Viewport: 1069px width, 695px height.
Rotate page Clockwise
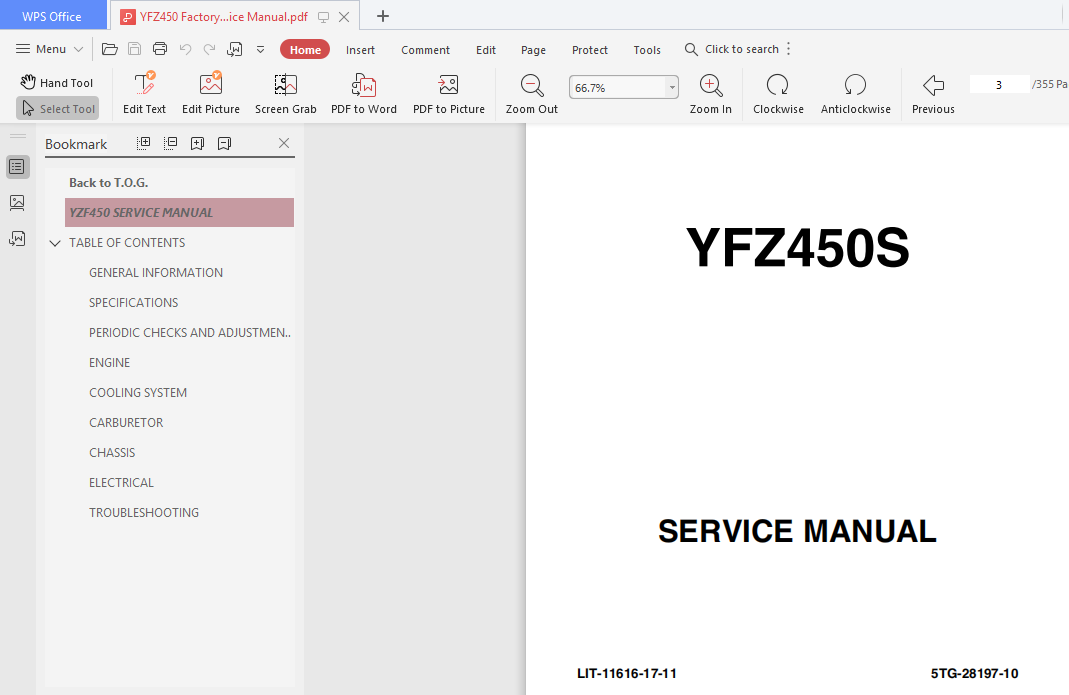coord(778,93)
